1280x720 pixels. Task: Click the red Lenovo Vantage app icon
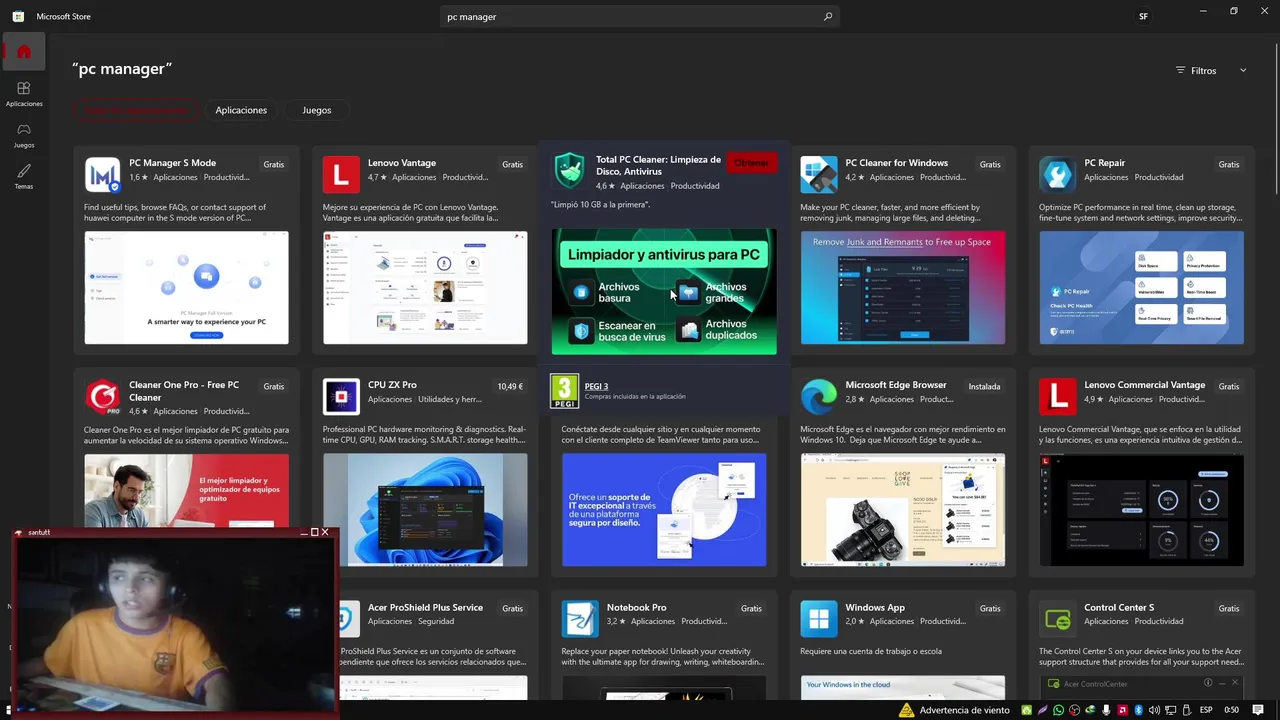341,175
